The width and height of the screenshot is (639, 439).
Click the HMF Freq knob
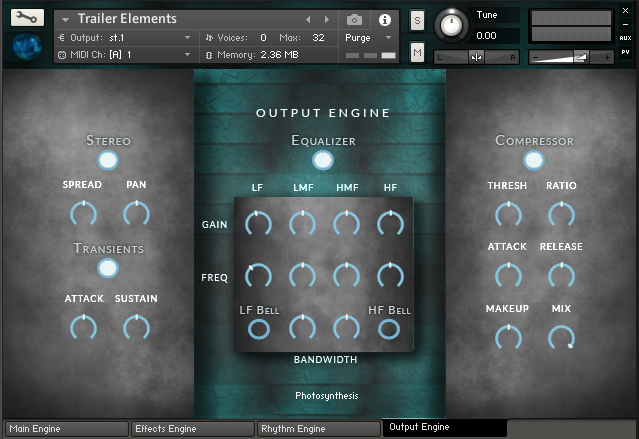(x=346, y=276)
